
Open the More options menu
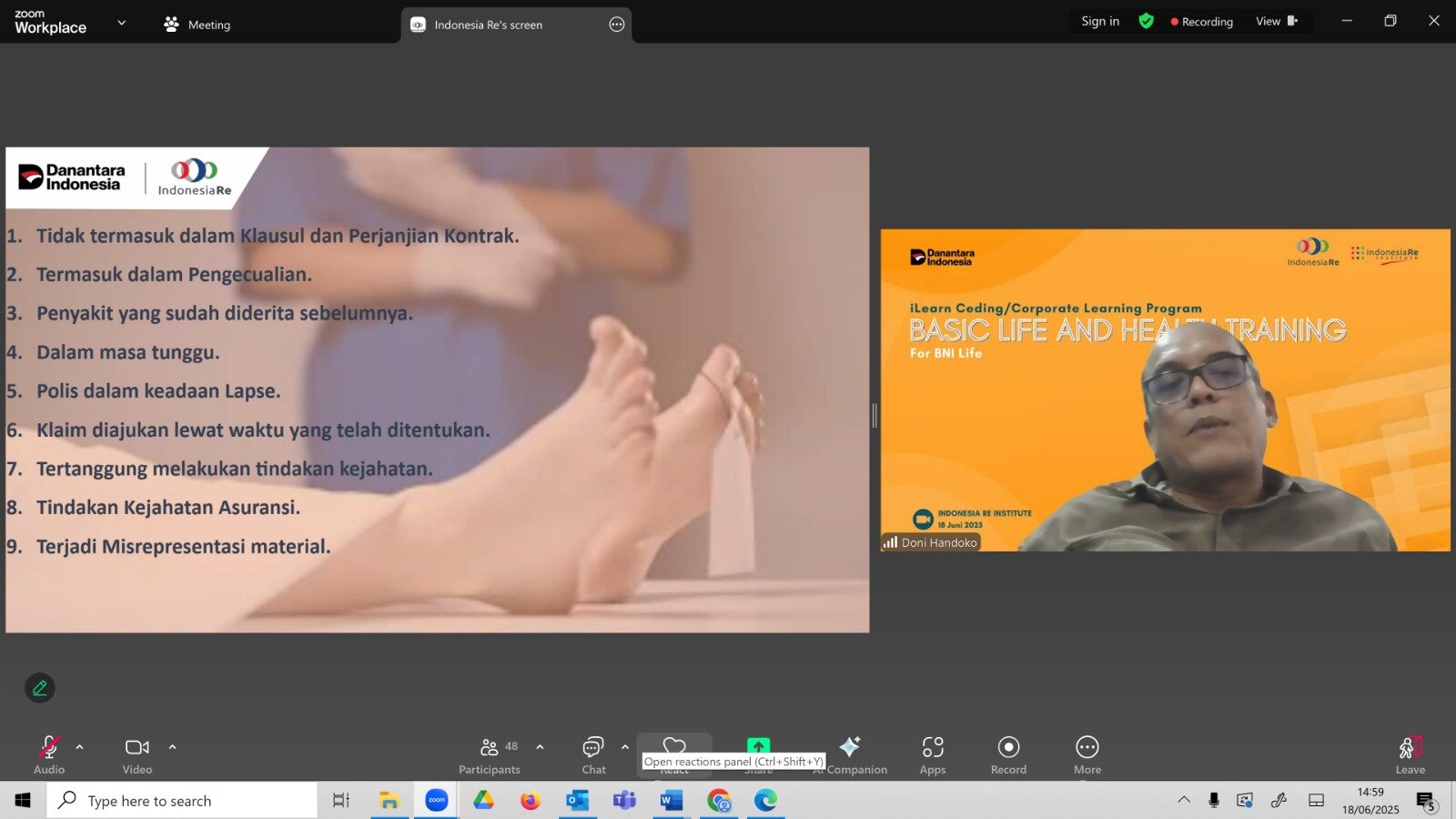pyautogui.click(x=1087, y=755)
